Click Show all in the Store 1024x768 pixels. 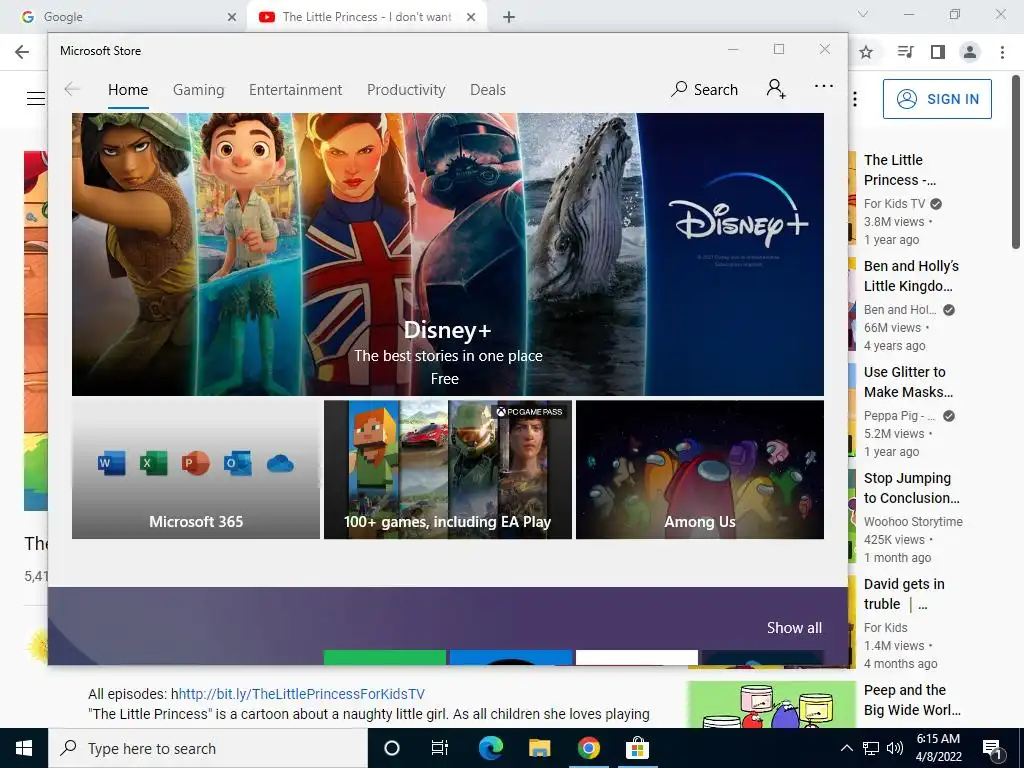point(794,628)
